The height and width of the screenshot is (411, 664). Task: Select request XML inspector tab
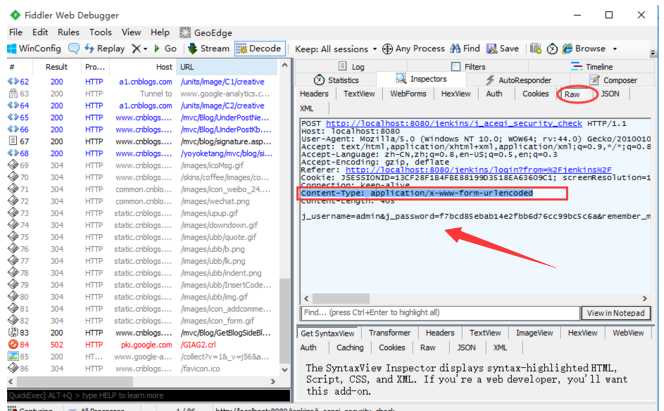click(307, 108)
